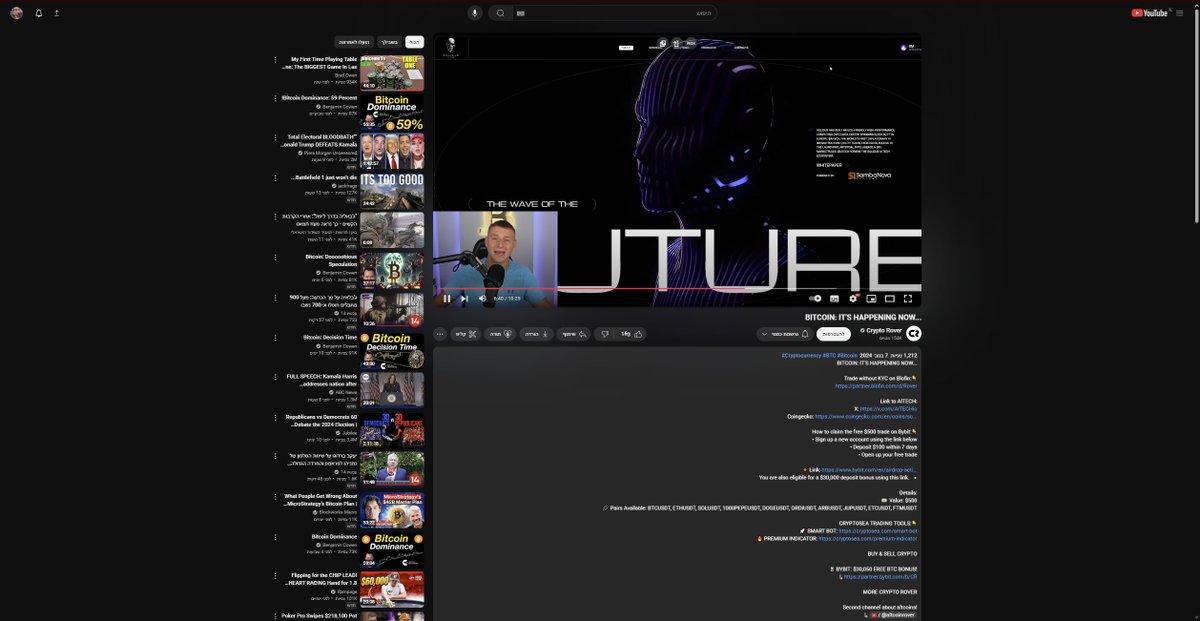The image size is (1200, 621).
Task: Open the Crypto Rover channel avatar
Action: (914, 333)
